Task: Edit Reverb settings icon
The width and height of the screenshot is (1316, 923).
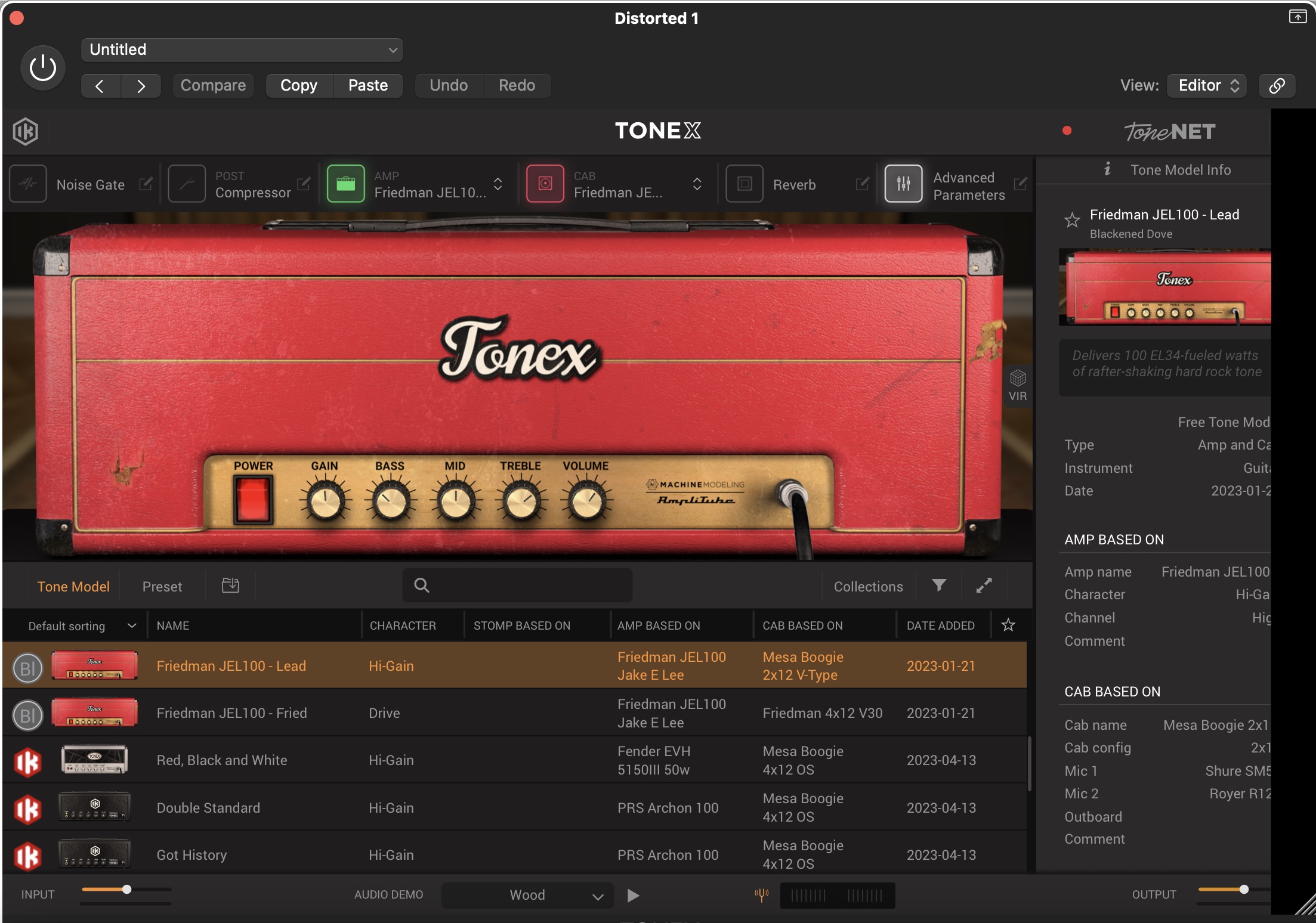Action: 862,184
